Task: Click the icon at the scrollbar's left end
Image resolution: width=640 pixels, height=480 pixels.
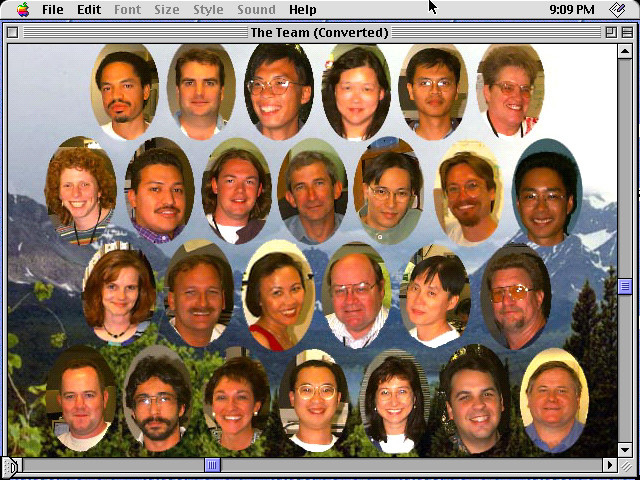Action: click(12, 465)
